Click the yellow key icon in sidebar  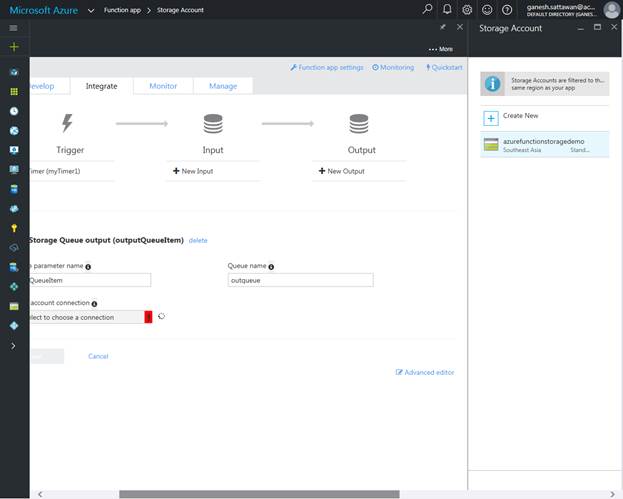tap(13, 228)
